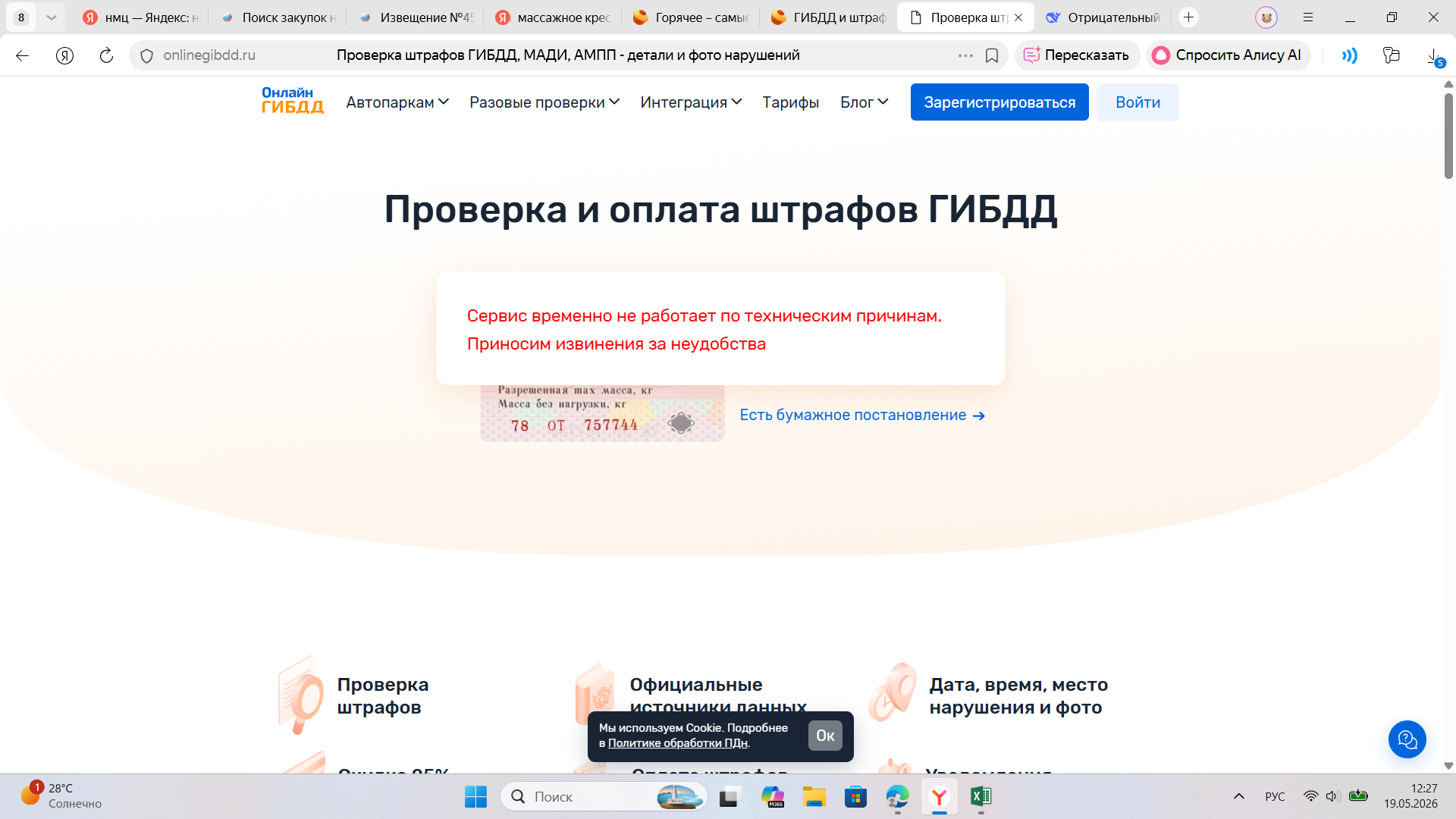Image resolution: width=1456 pixels, height=819 pixels.
Task: Click Ок on the cookie notice
Action: point(825,736)
